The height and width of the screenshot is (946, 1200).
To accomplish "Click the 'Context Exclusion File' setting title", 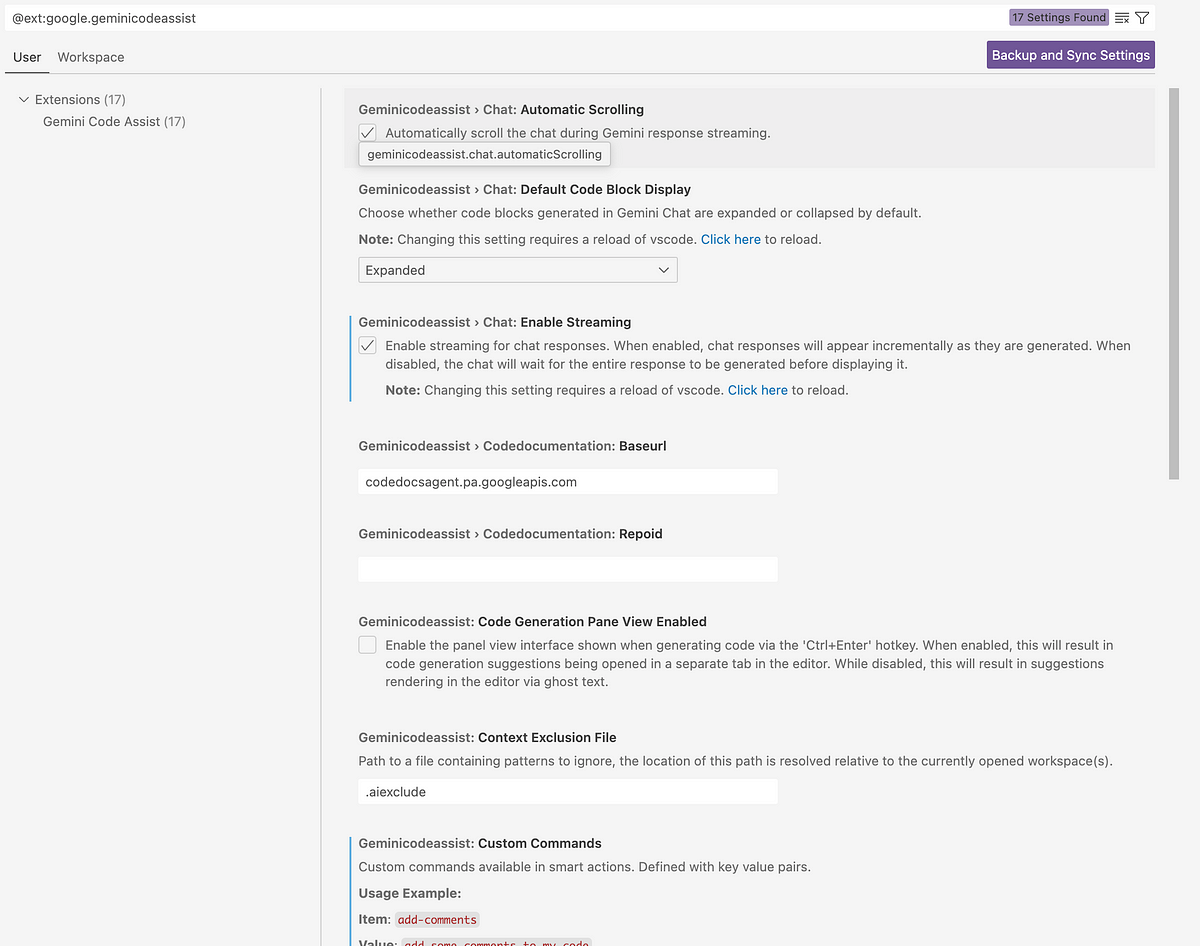I will pos(547,738).
